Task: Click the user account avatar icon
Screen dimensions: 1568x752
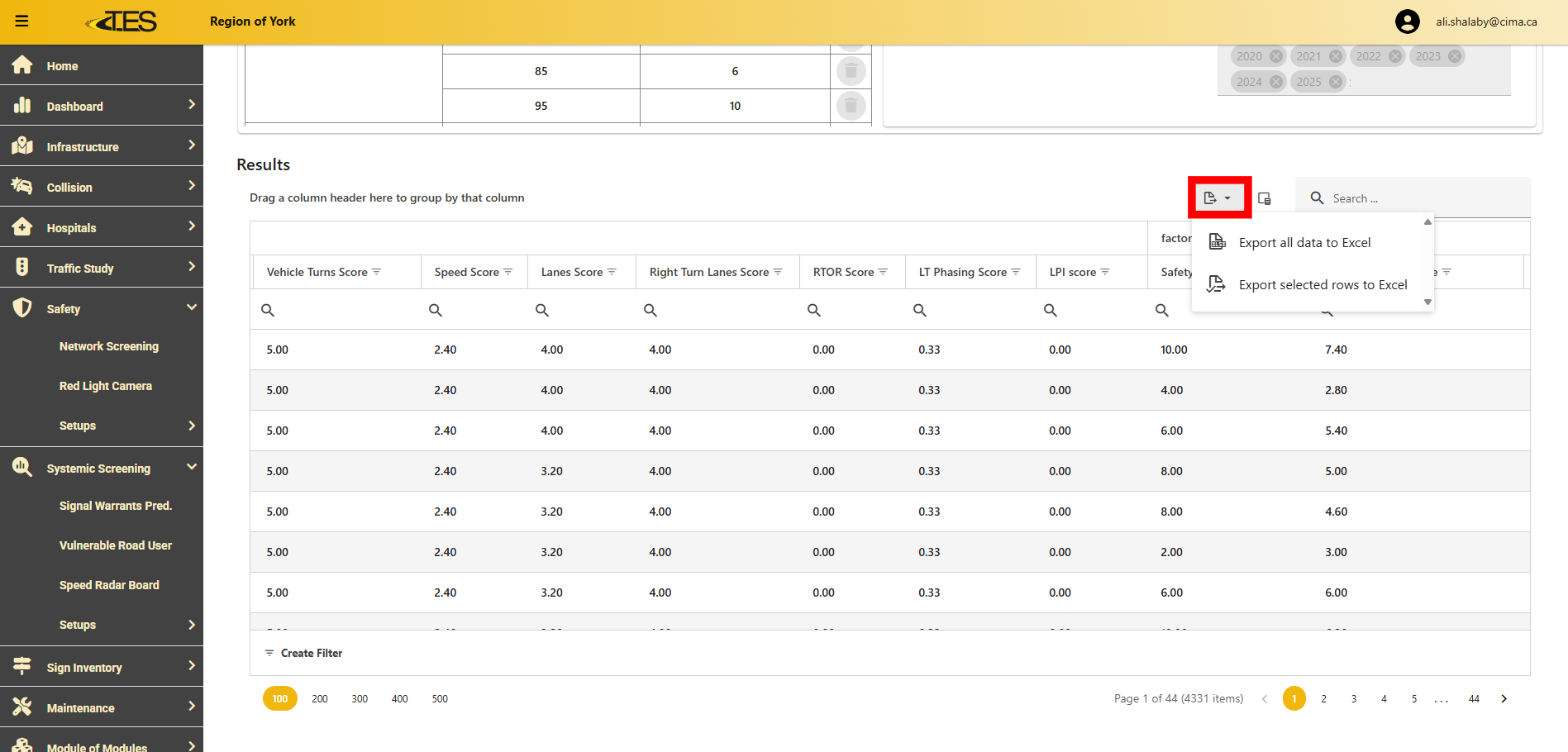Action: 1407,21
